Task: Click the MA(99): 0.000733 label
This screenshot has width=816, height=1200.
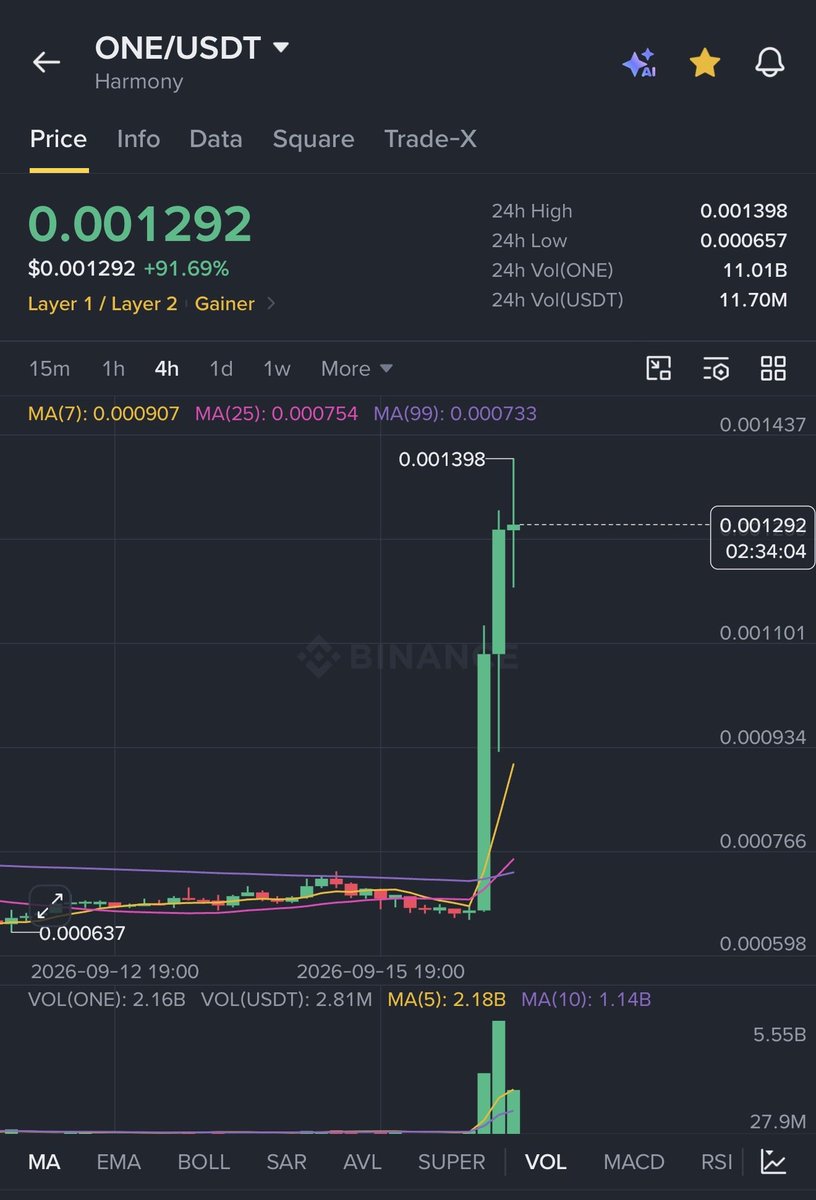Action: pos(455,413)
